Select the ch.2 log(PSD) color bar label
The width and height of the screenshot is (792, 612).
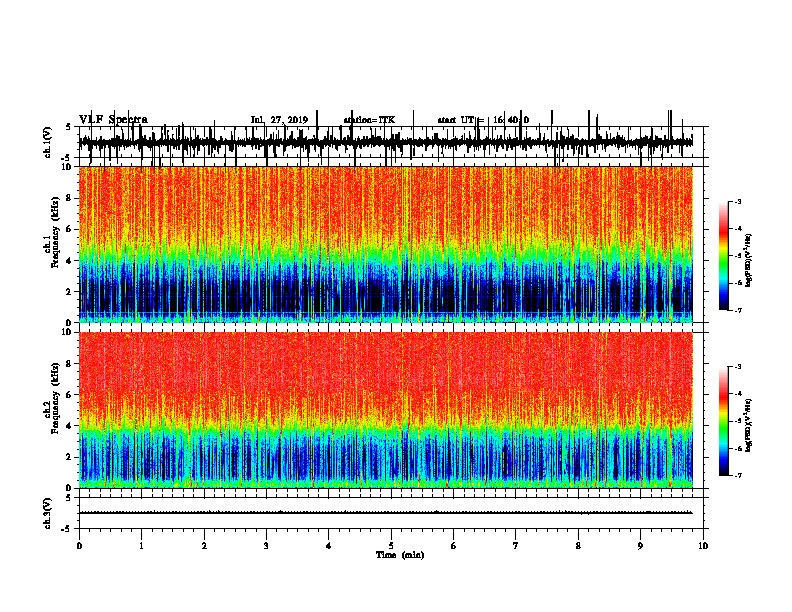(748, 425)
